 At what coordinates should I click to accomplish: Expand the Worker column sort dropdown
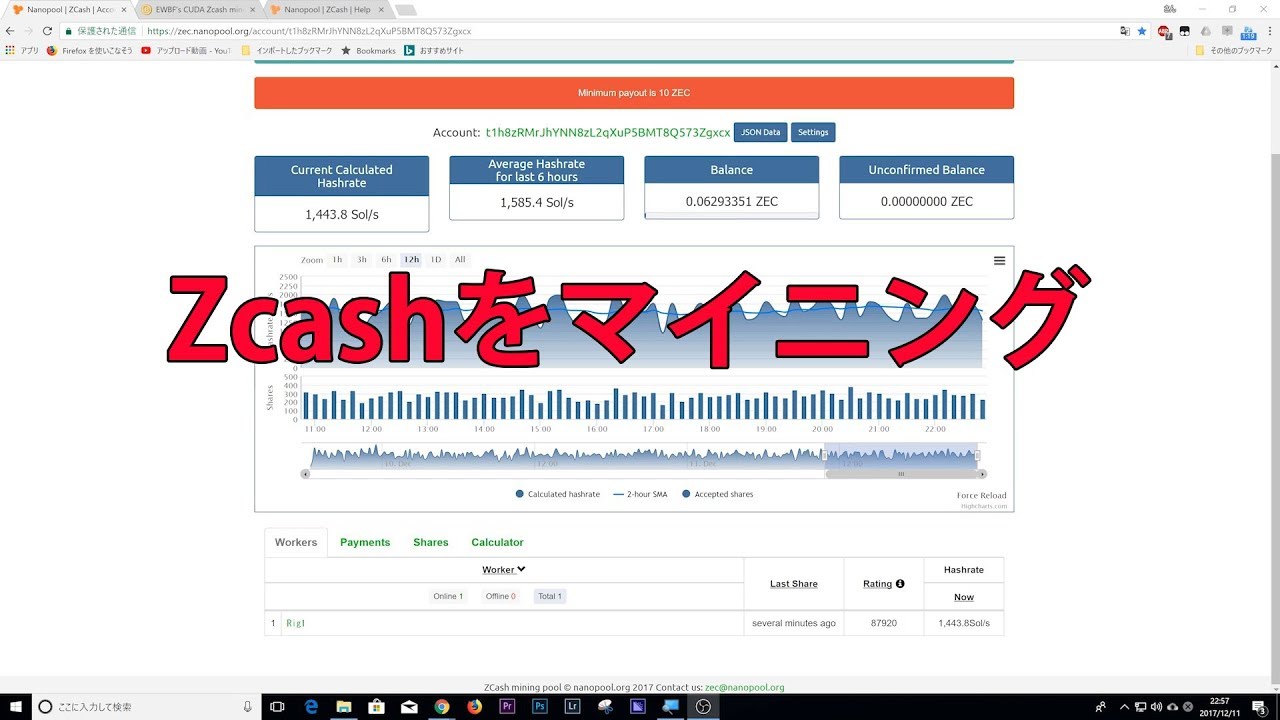[x=504, y=570]
